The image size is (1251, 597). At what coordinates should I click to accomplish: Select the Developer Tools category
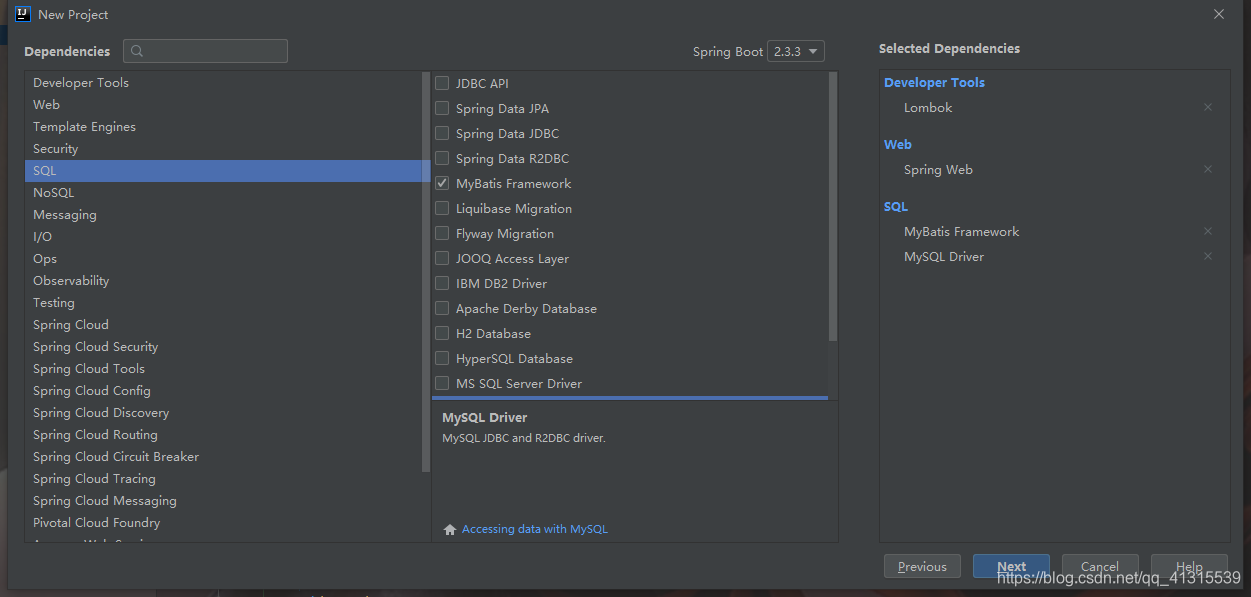(x=227, y=83)
